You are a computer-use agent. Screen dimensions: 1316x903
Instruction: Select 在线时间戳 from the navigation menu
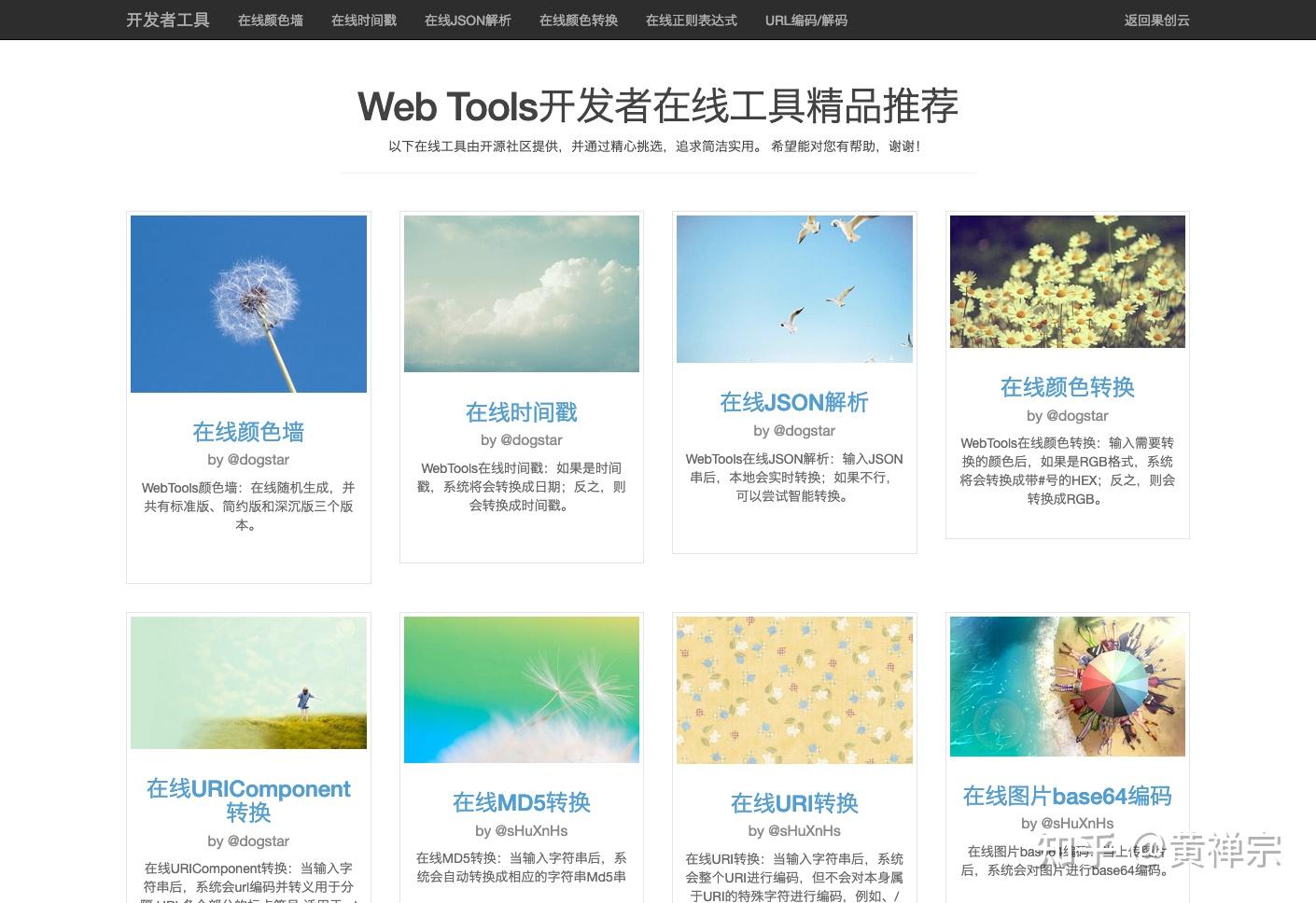[363, 20]
